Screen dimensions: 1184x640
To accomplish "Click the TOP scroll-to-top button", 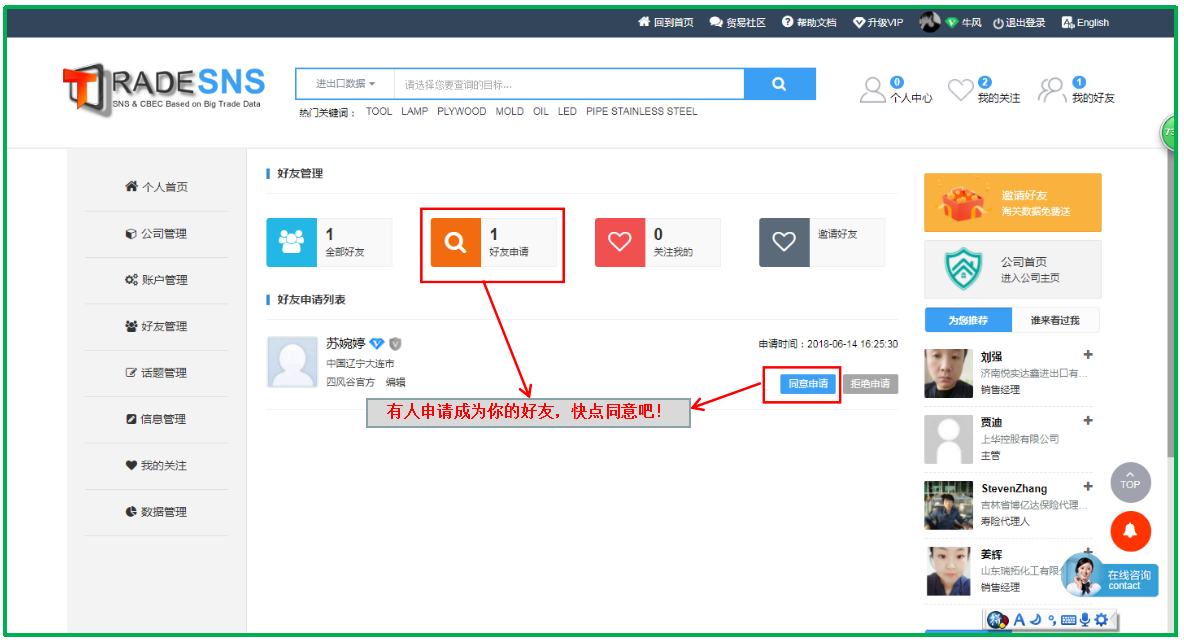I will pyautogui.click(x=1130, y=482).
